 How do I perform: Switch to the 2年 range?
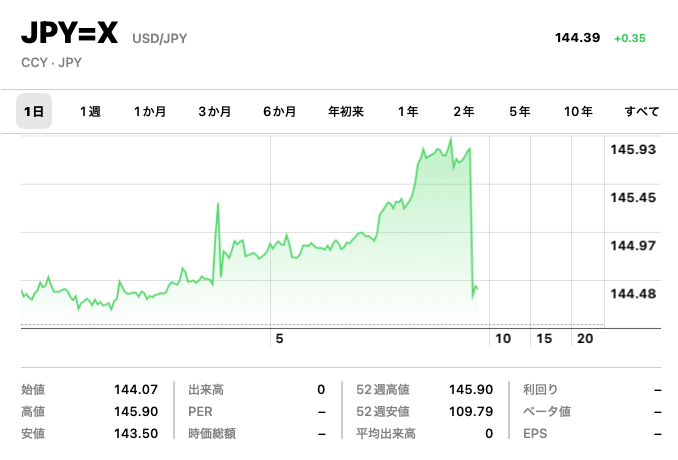pos(463,112)
